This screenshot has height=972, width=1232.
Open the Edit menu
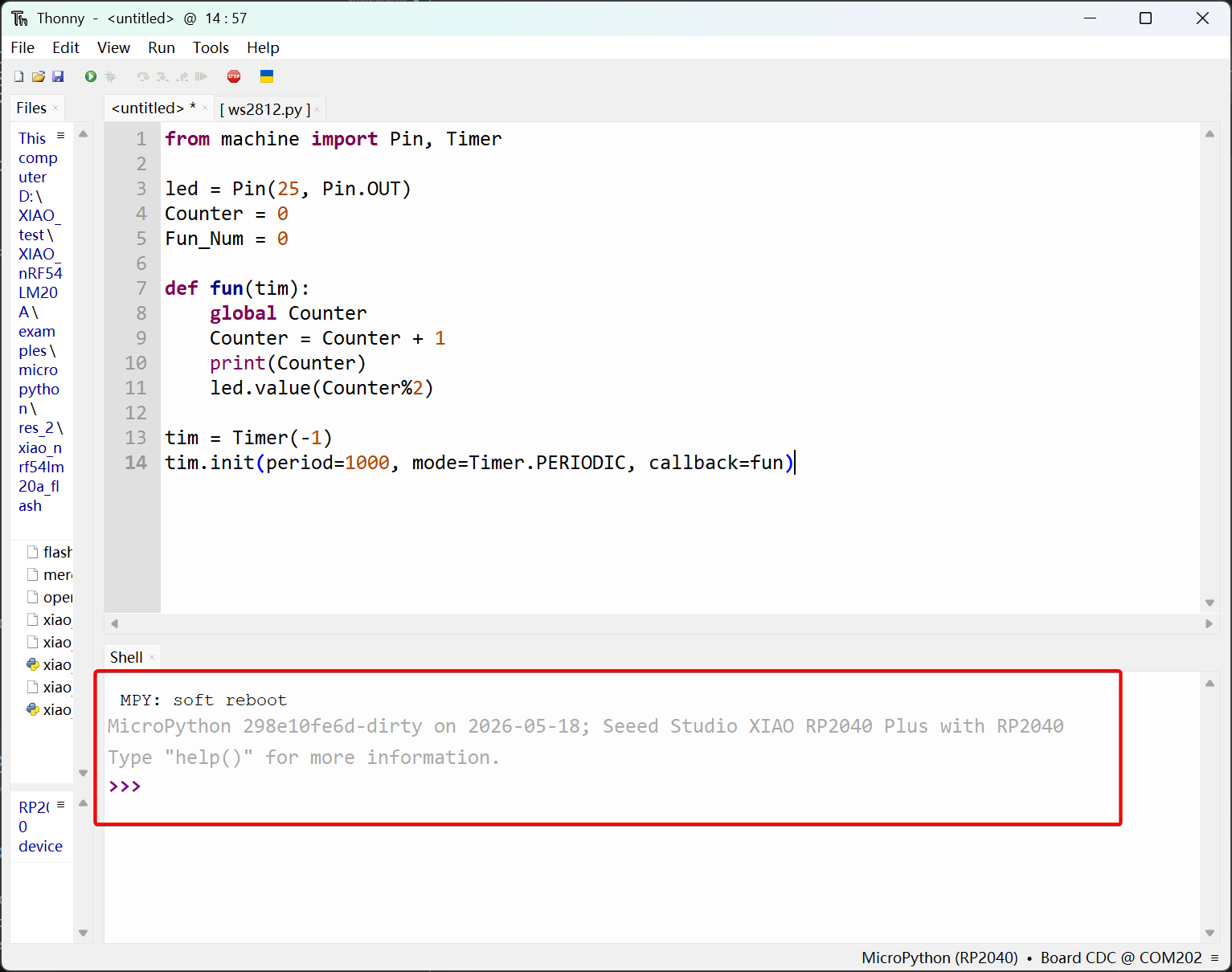66,47
